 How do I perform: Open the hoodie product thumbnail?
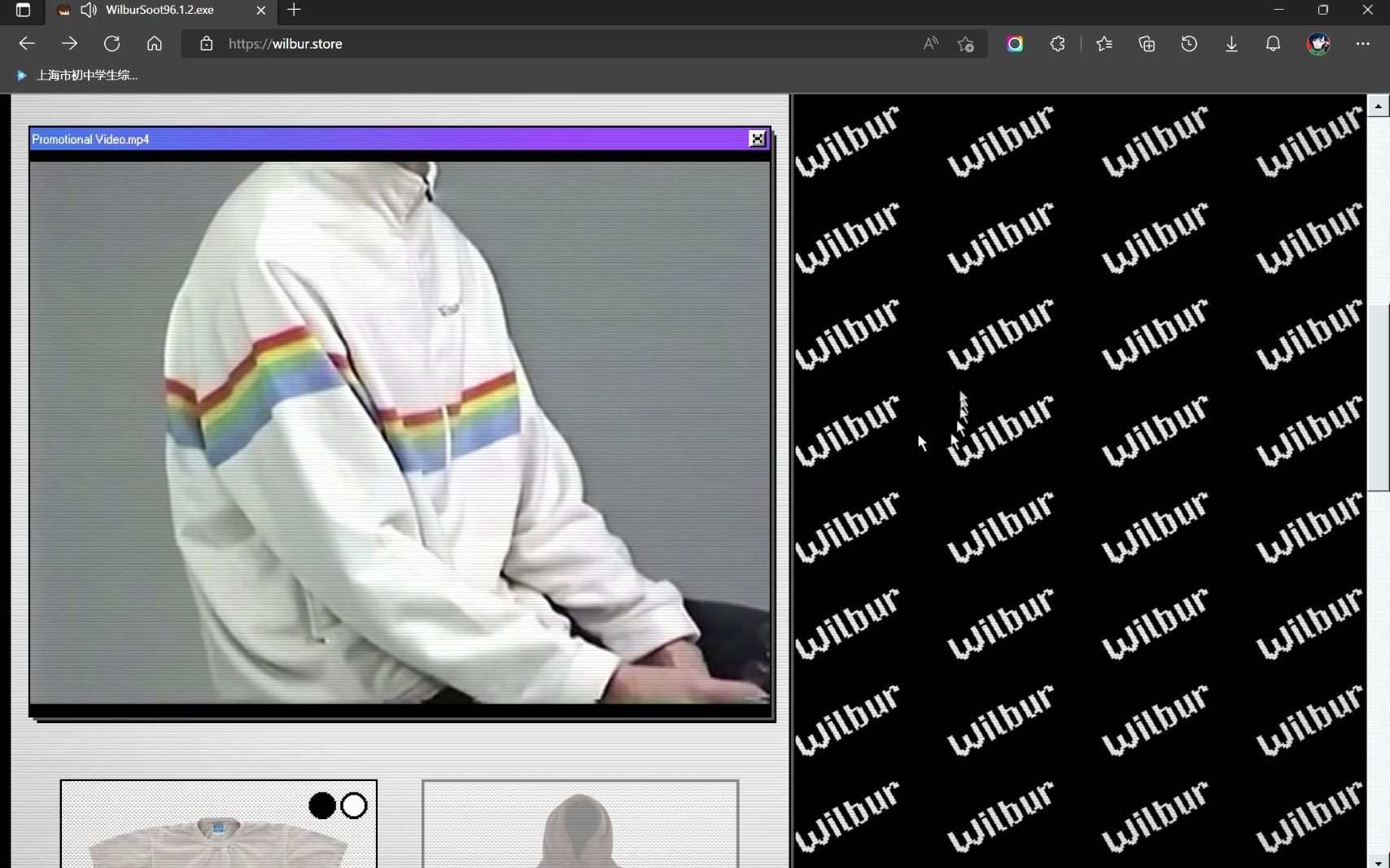[580, 824]
